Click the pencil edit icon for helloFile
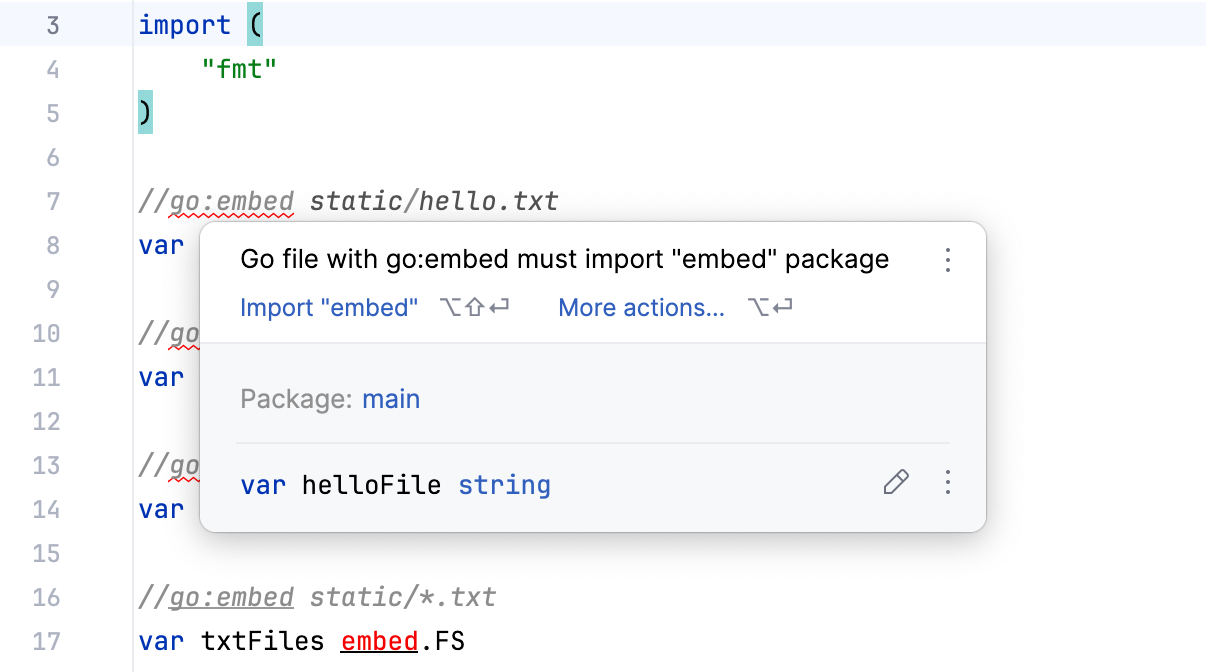This screenshot has width=1206, height=672. coord(895,483)
